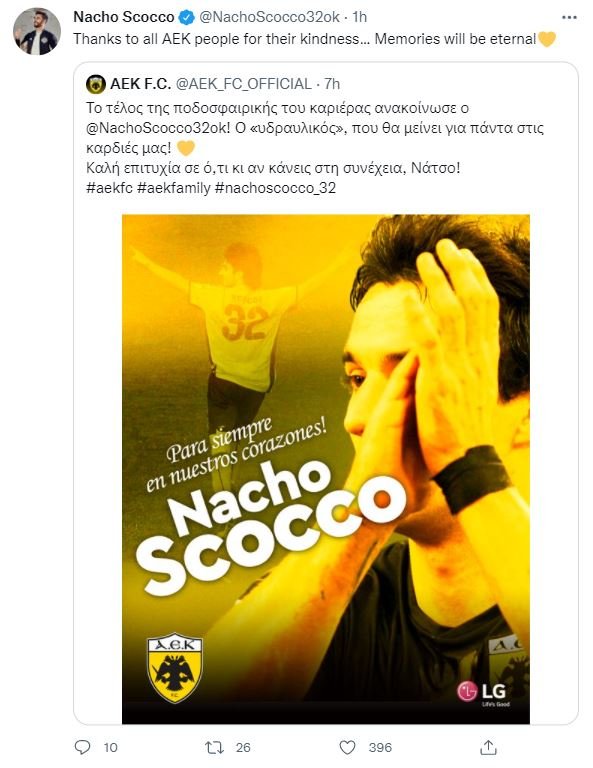The height and width of the screenshot is (768, 593).
Task: Click the 7h quoted tweet timestamp
Action: (x=332, y=84)
